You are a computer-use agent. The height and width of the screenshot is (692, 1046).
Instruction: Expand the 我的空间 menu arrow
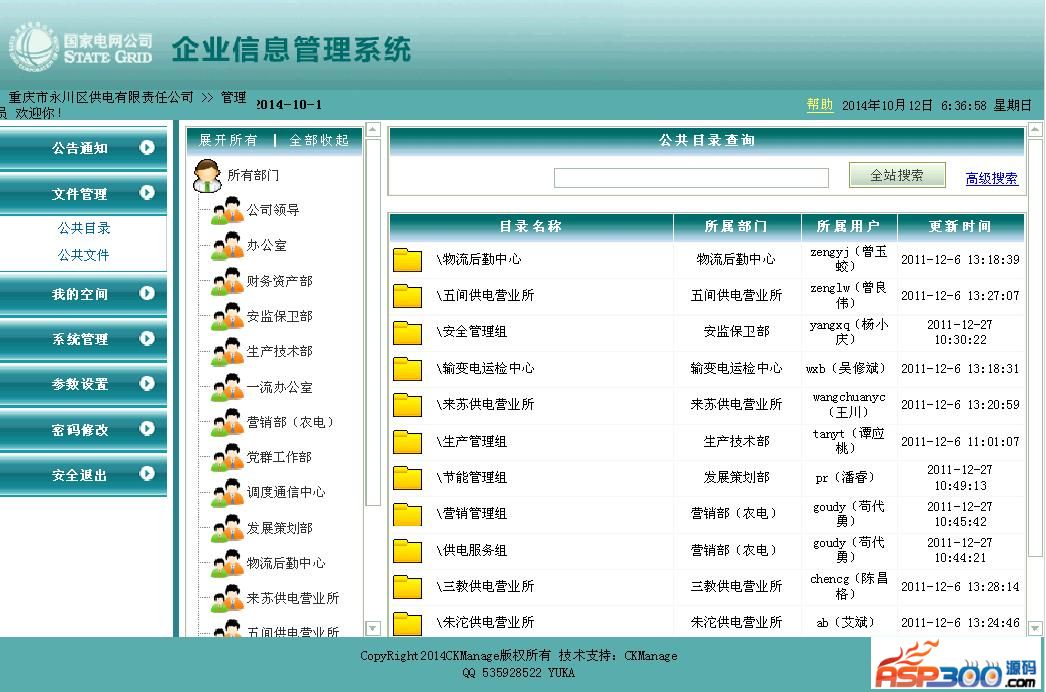pos(147,293)
